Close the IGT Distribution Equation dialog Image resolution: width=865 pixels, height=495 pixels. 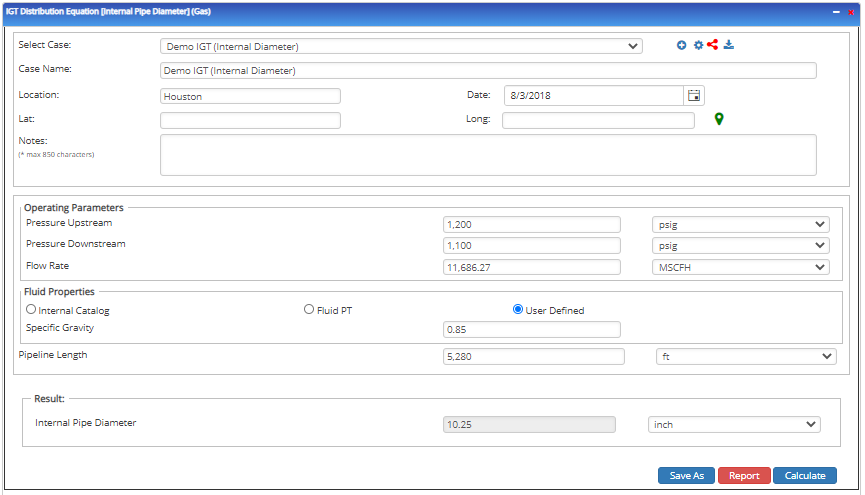[851, 12]
